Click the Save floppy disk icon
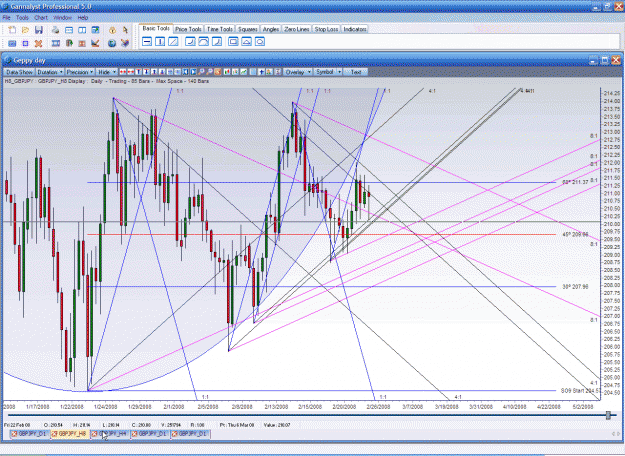The image size is (625, 456). [39, 30]
